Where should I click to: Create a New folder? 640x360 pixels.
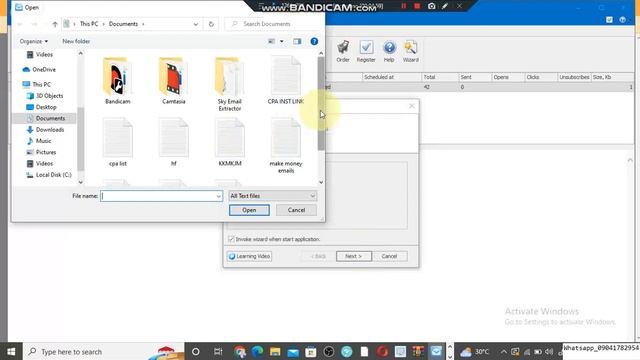[76, 41]
